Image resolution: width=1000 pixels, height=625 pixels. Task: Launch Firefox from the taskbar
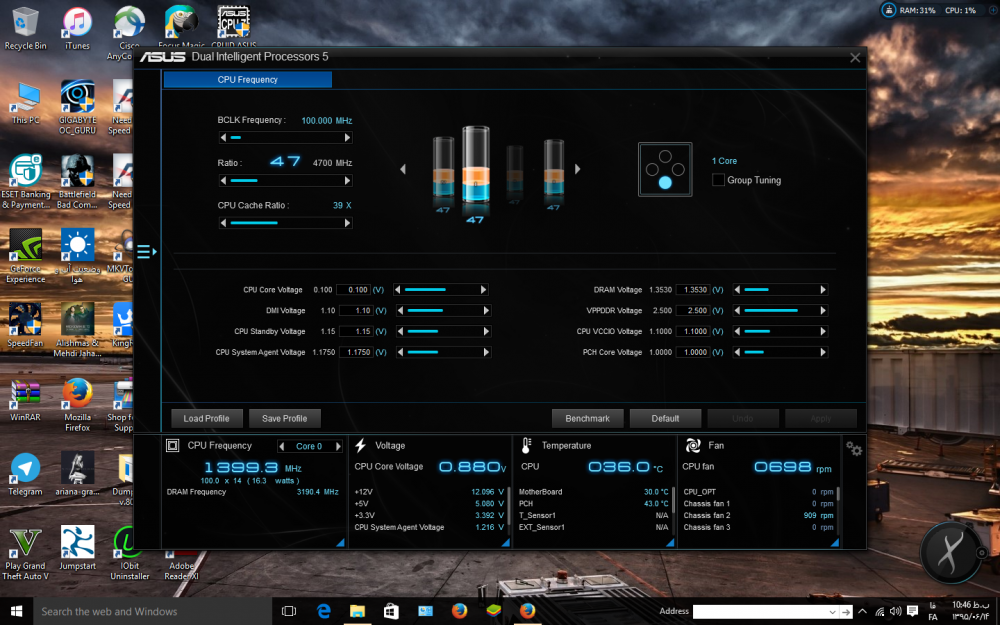[x=460, y=610]
